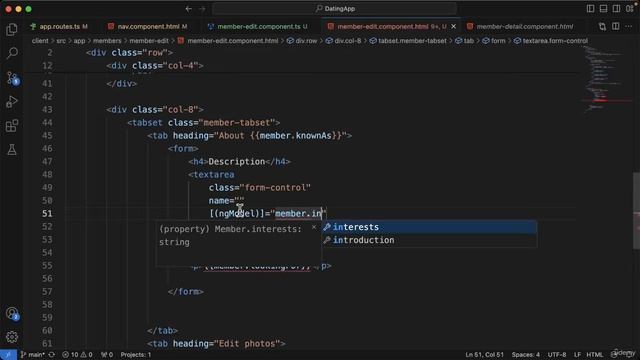The image size is (640, 360).
Task: Open Source Control view with badge
Action: [12, 78]
